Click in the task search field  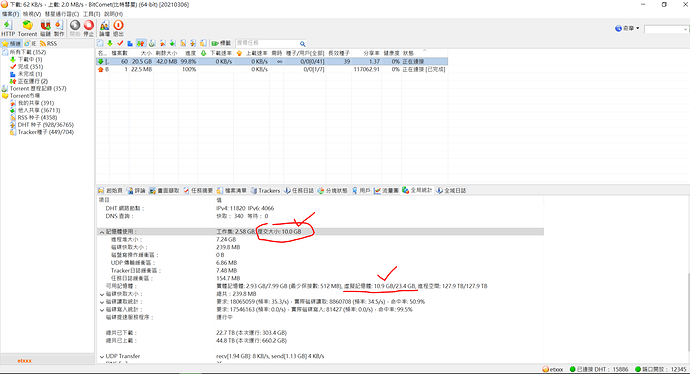pyautogui.click(x=268, y=43)
